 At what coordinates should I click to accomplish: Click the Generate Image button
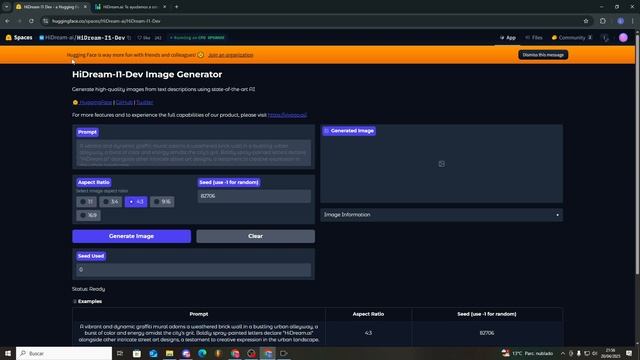131,236
